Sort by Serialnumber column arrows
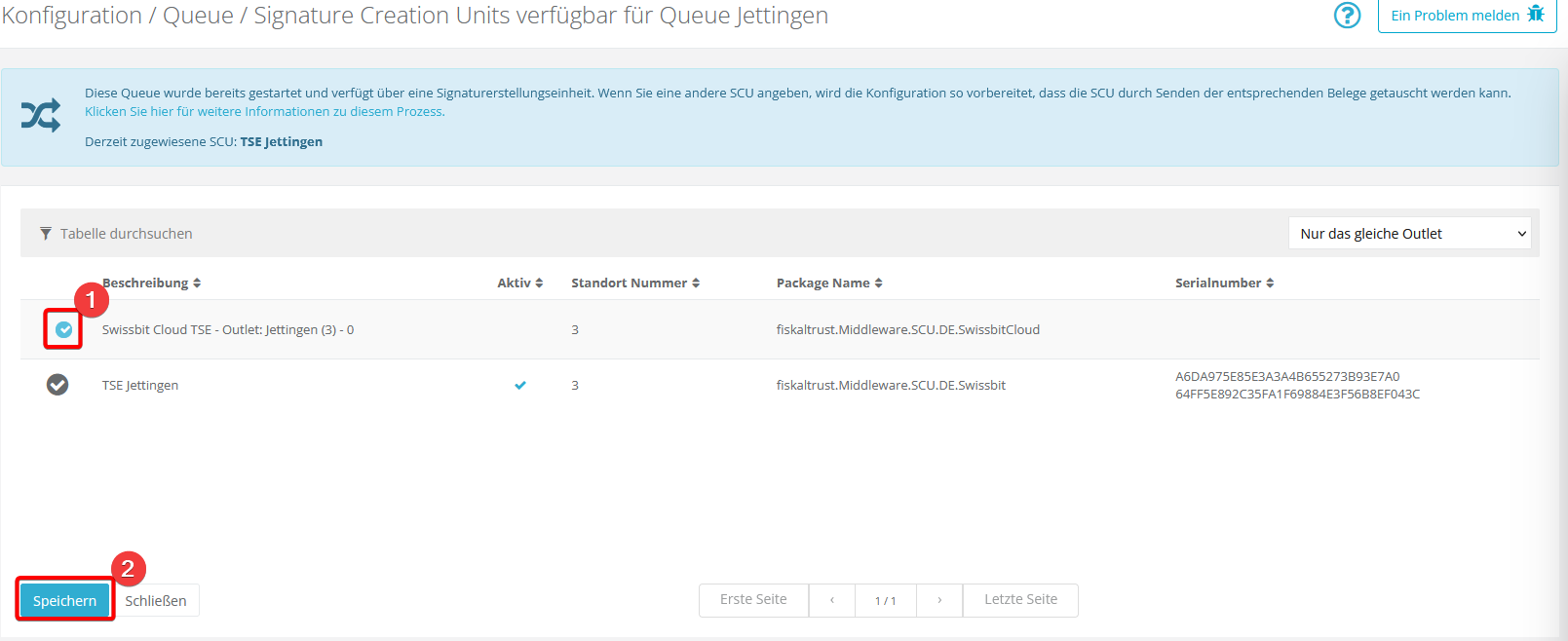This screenshot has width=1568, height=641. [1270, 283]
